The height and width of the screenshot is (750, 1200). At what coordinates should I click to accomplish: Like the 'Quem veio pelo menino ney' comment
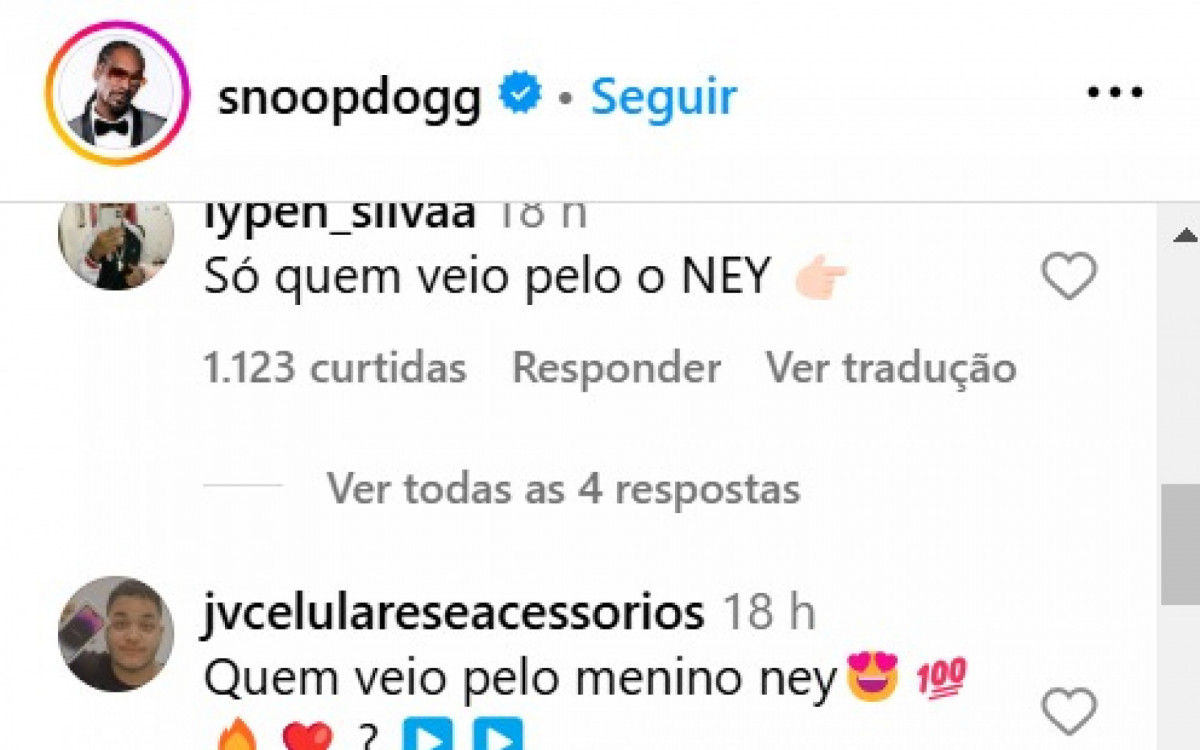(x=1070, y=711)
